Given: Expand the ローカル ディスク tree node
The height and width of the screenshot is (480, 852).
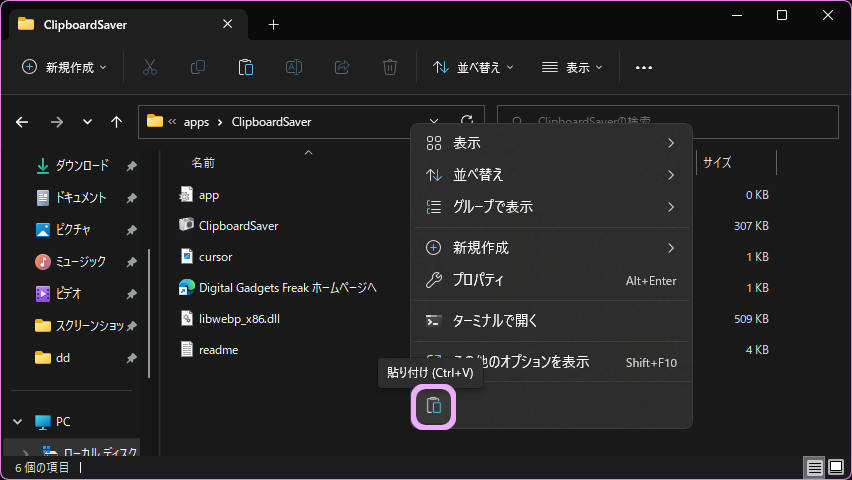Looking at the screenshot, I should click(25, 452).
